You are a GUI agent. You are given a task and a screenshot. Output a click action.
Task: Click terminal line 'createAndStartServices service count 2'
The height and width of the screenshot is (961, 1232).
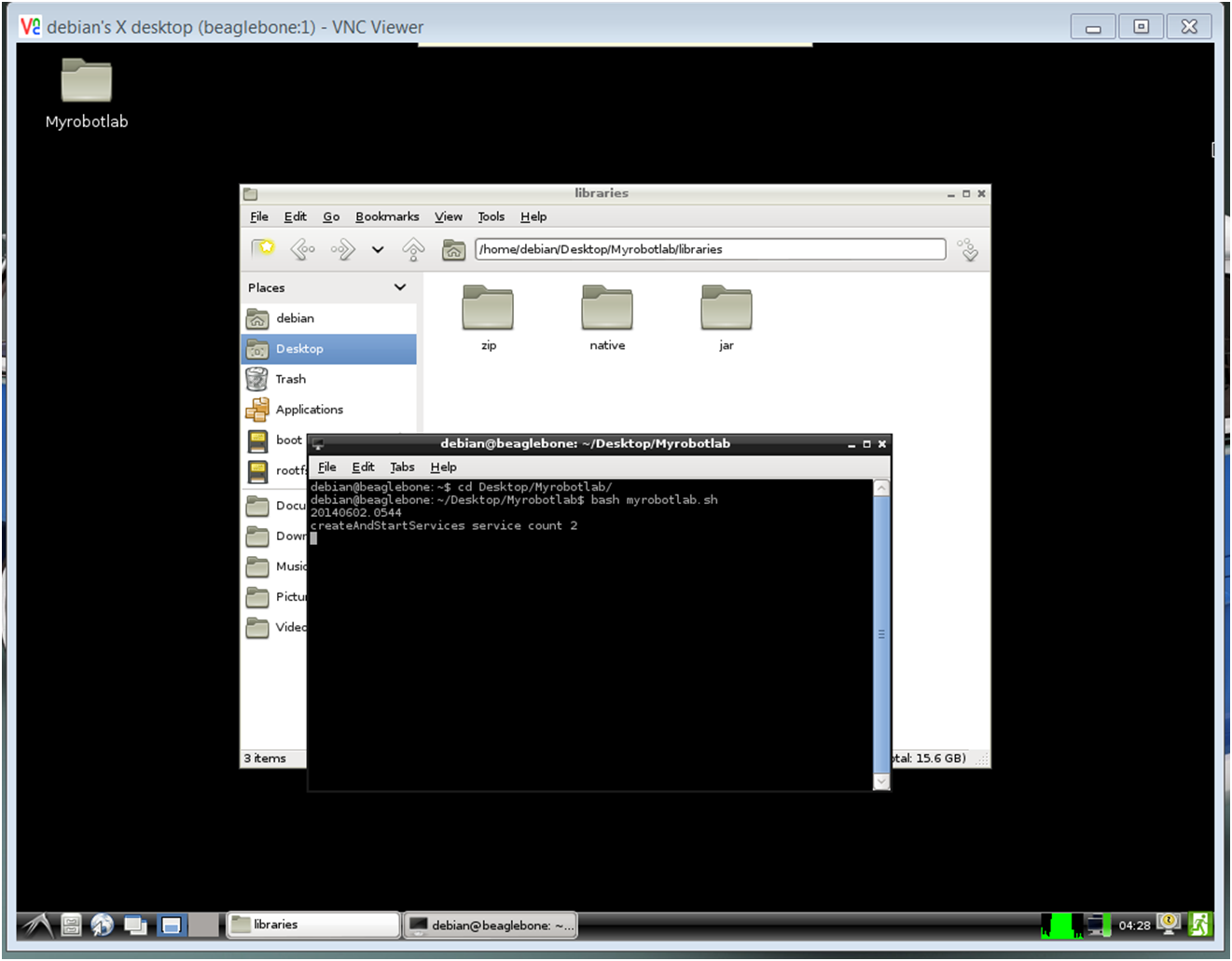pos(444,526)
